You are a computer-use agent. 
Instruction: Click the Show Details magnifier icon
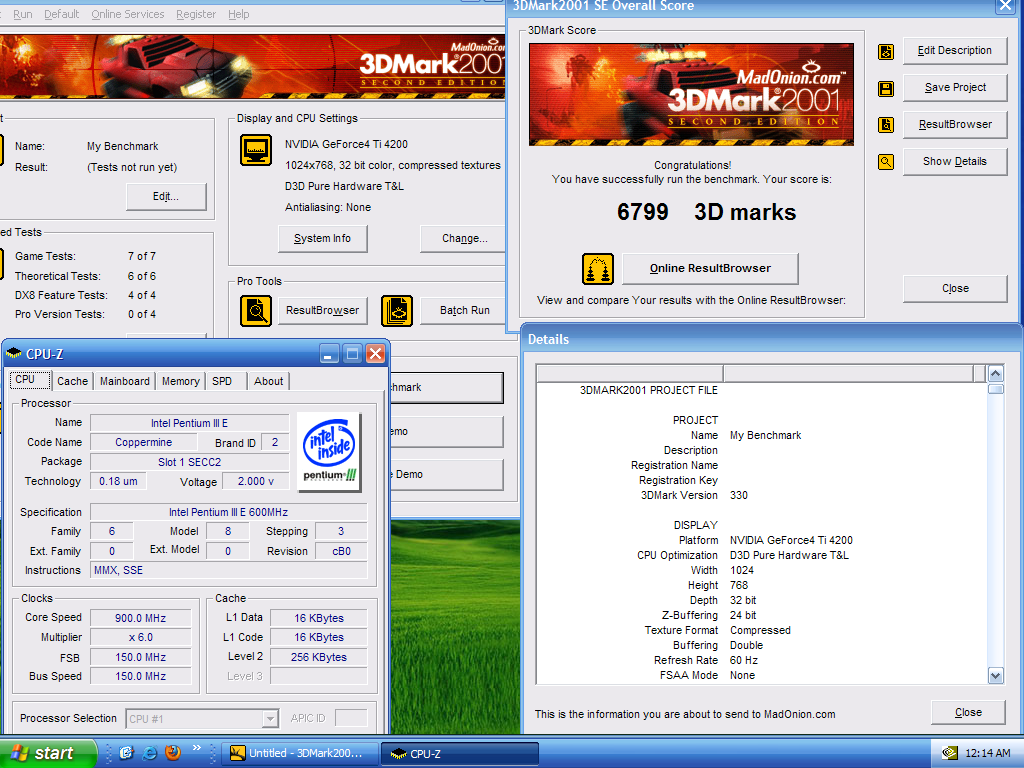886,161
